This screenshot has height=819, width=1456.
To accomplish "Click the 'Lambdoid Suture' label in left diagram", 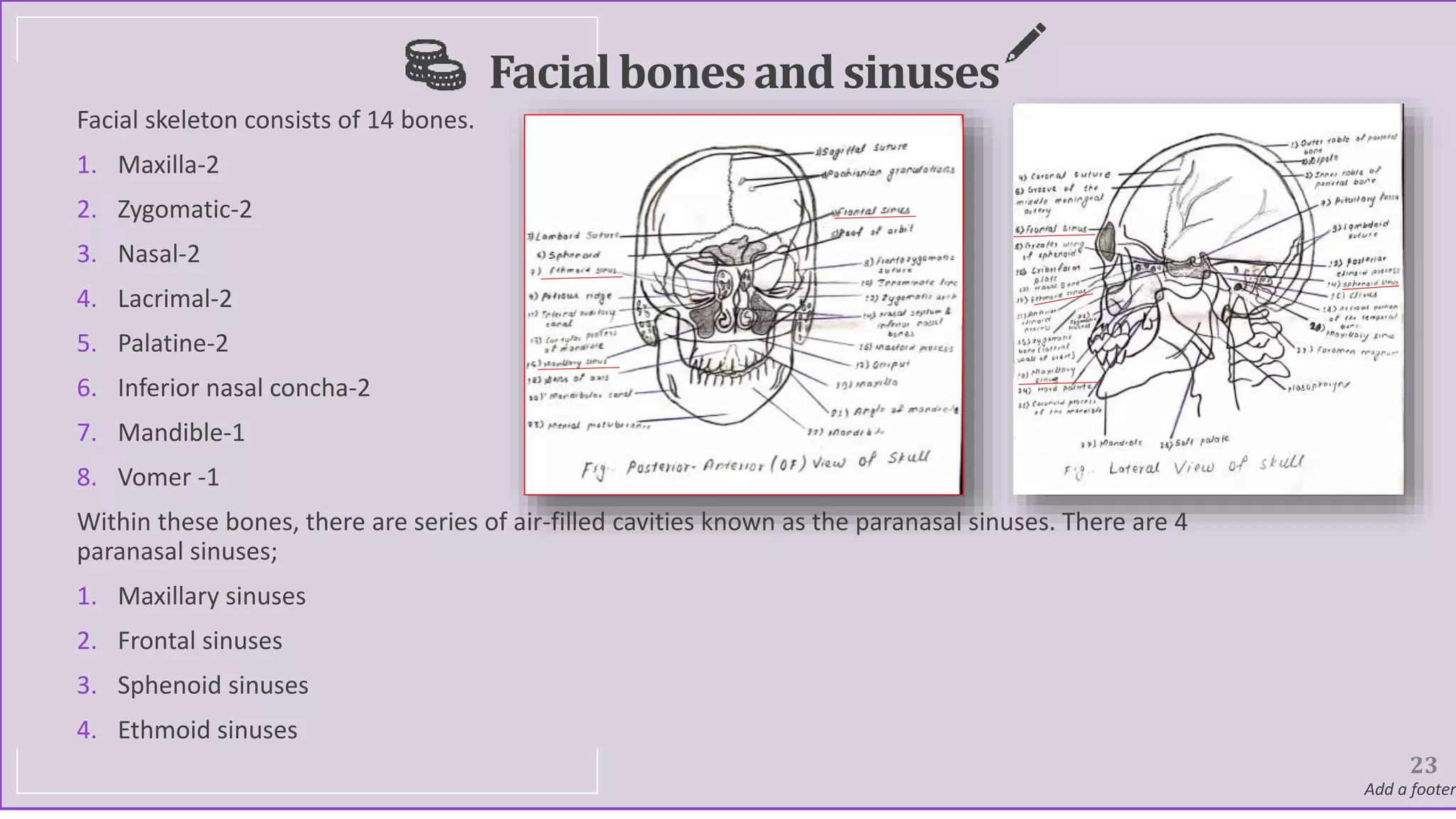I will 573,235.
